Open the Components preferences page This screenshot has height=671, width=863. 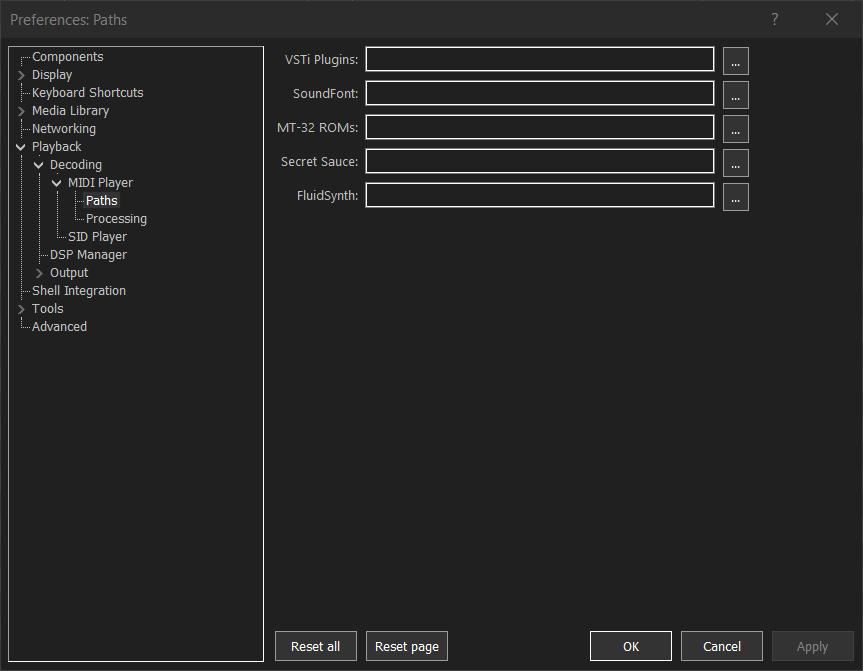(67, 57)
